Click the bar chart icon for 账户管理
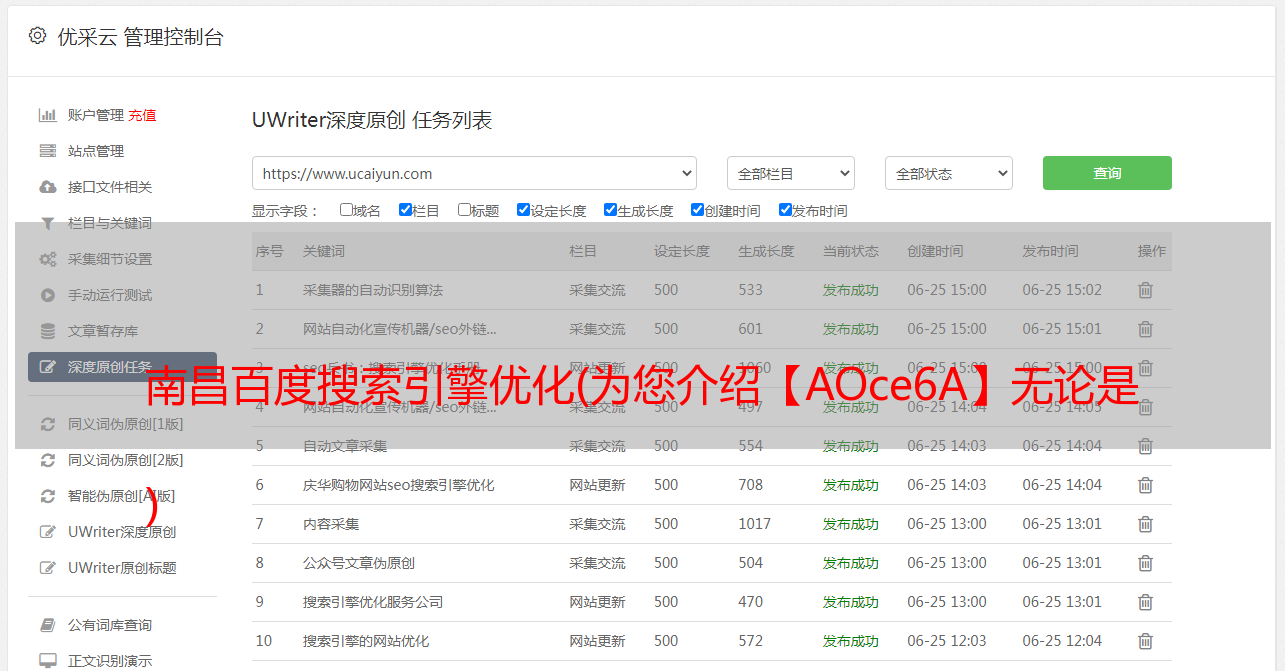This screenshot has height=671, width=1285. click(x=47, y=115)
